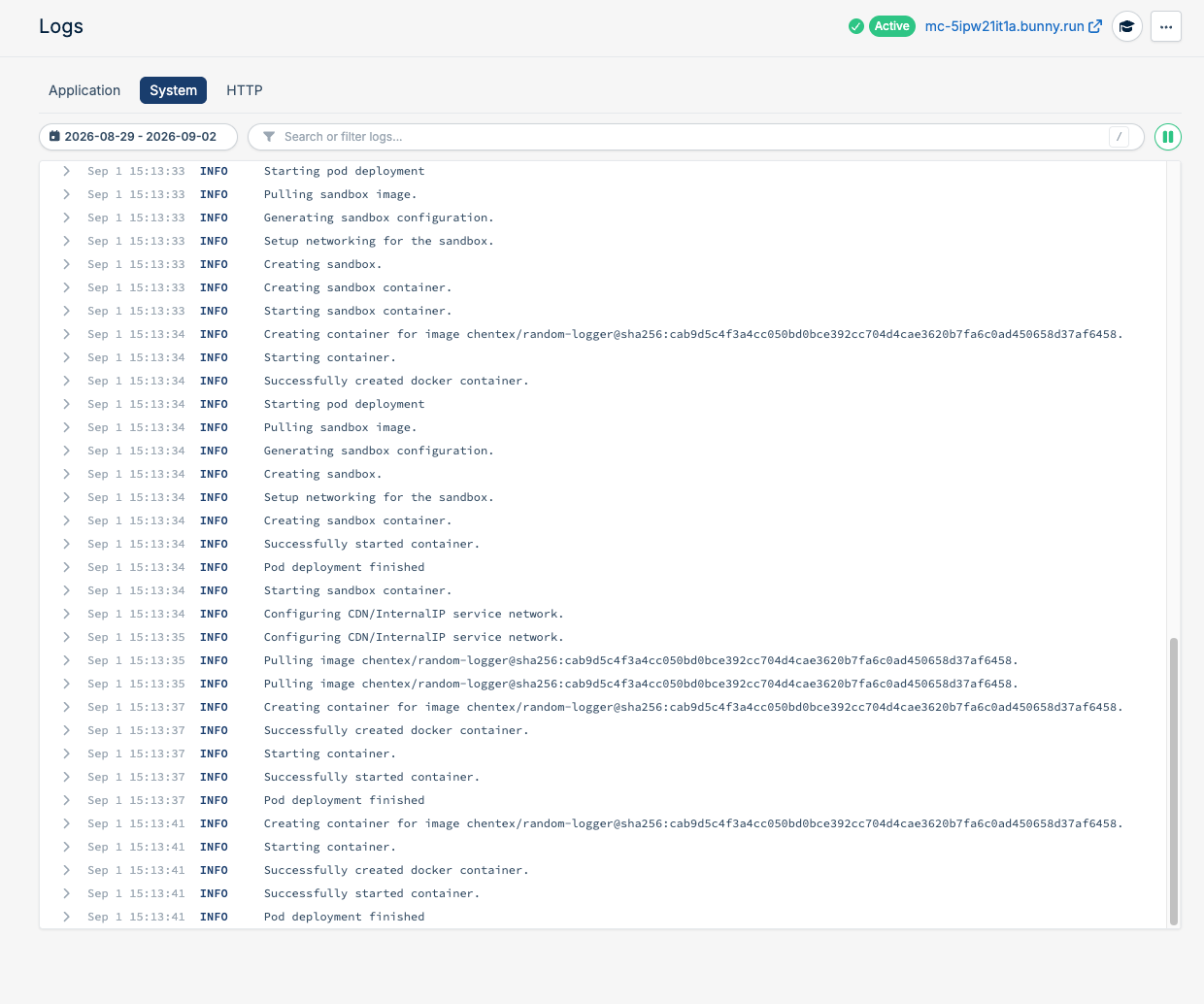Expand the 15:13:34 Configuring CDN/InternalIP row

point(66,614)
